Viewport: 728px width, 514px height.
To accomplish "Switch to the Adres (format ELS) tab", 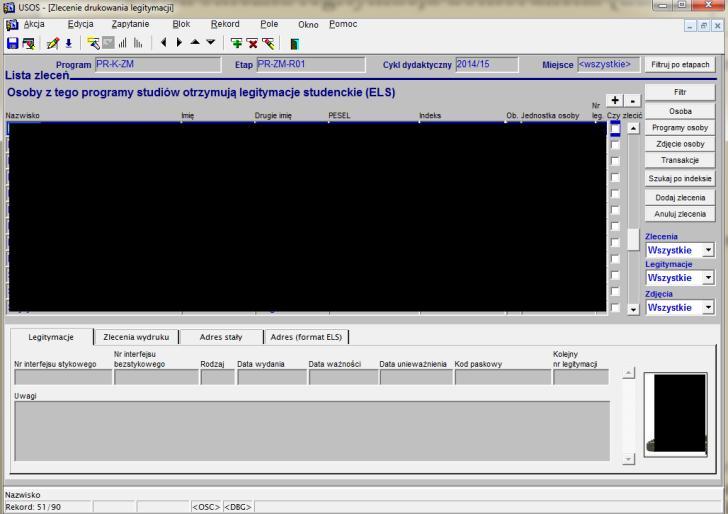I will pyautogui.click(x=306, y=337).
